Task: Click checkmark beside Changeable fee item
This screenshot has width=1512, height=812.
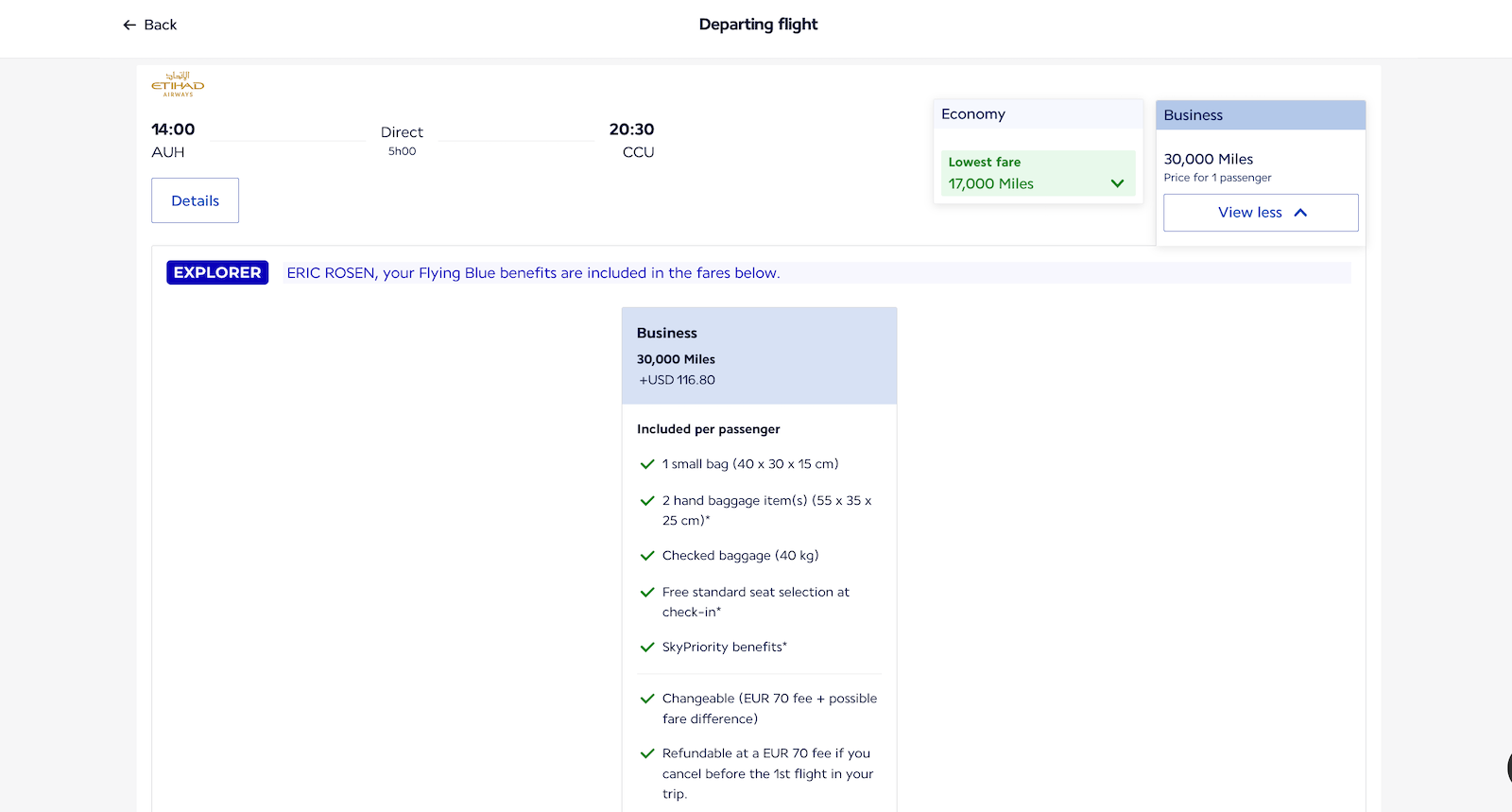Action: click(647, 699)
